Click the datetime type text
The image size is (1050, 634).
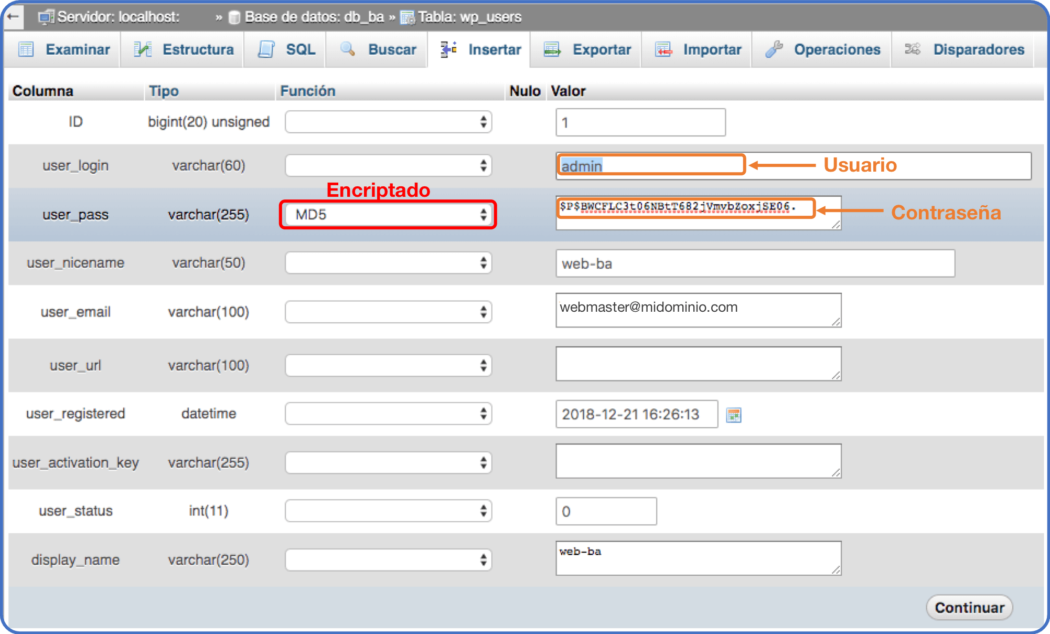208,413
